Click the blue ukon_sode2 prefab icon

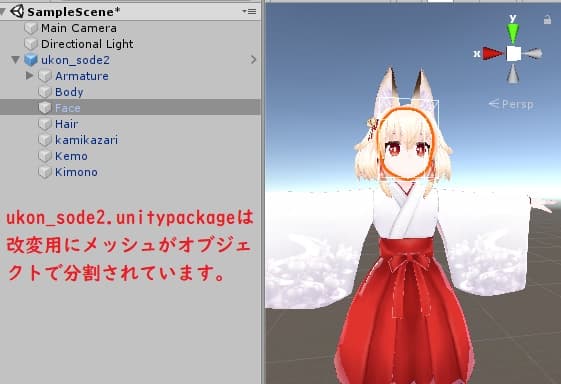click(x=31, y=60)
